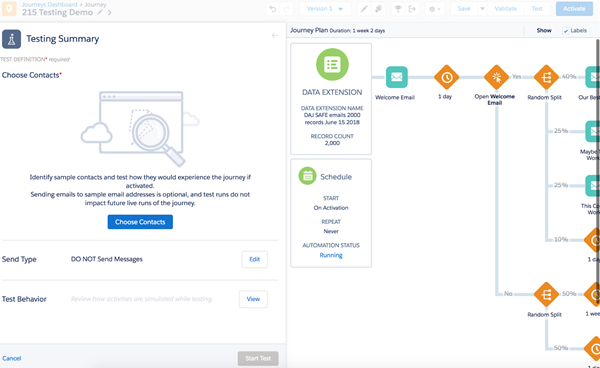Click the RECORD COUNT 2,000 value

click(x=332, y=143)
